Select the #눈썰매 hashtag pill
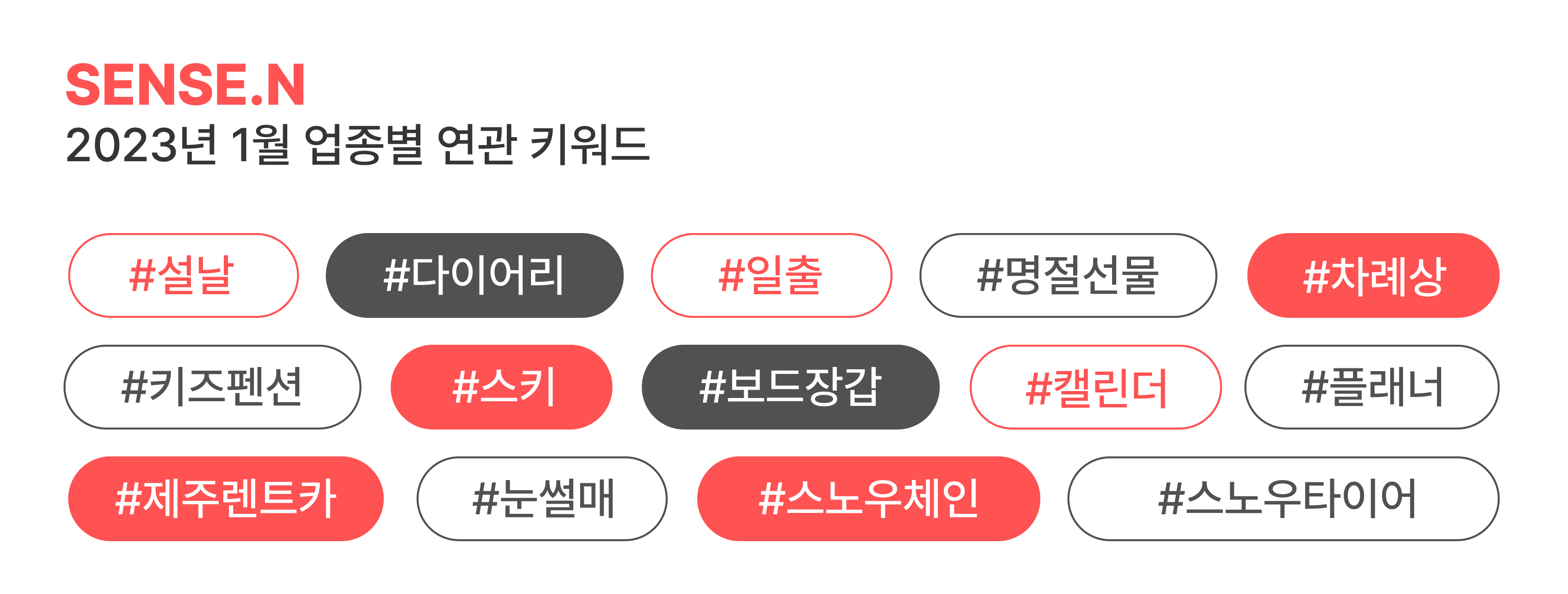 pyautogui.click(x=542, y=499)
